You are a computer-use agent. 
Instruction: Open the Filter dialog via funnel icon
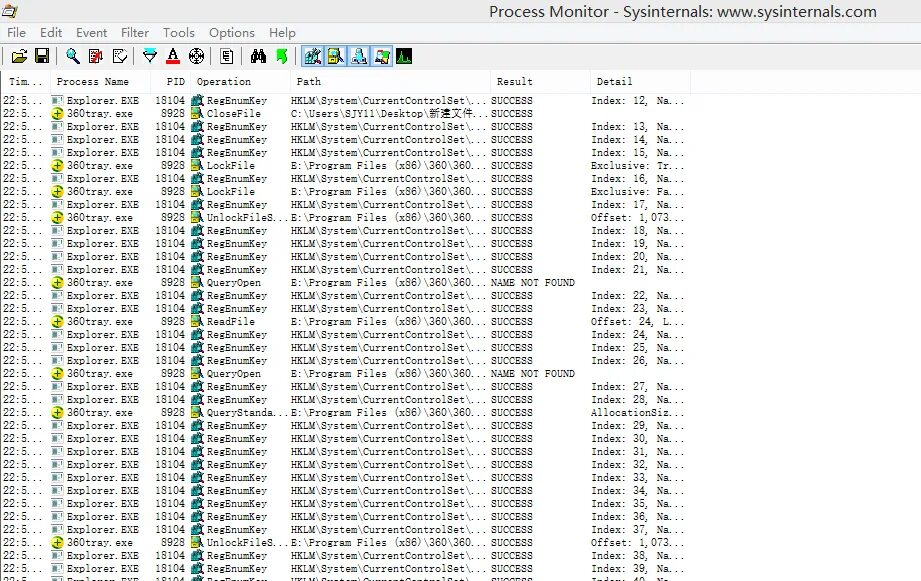click(x=150, y=56)
